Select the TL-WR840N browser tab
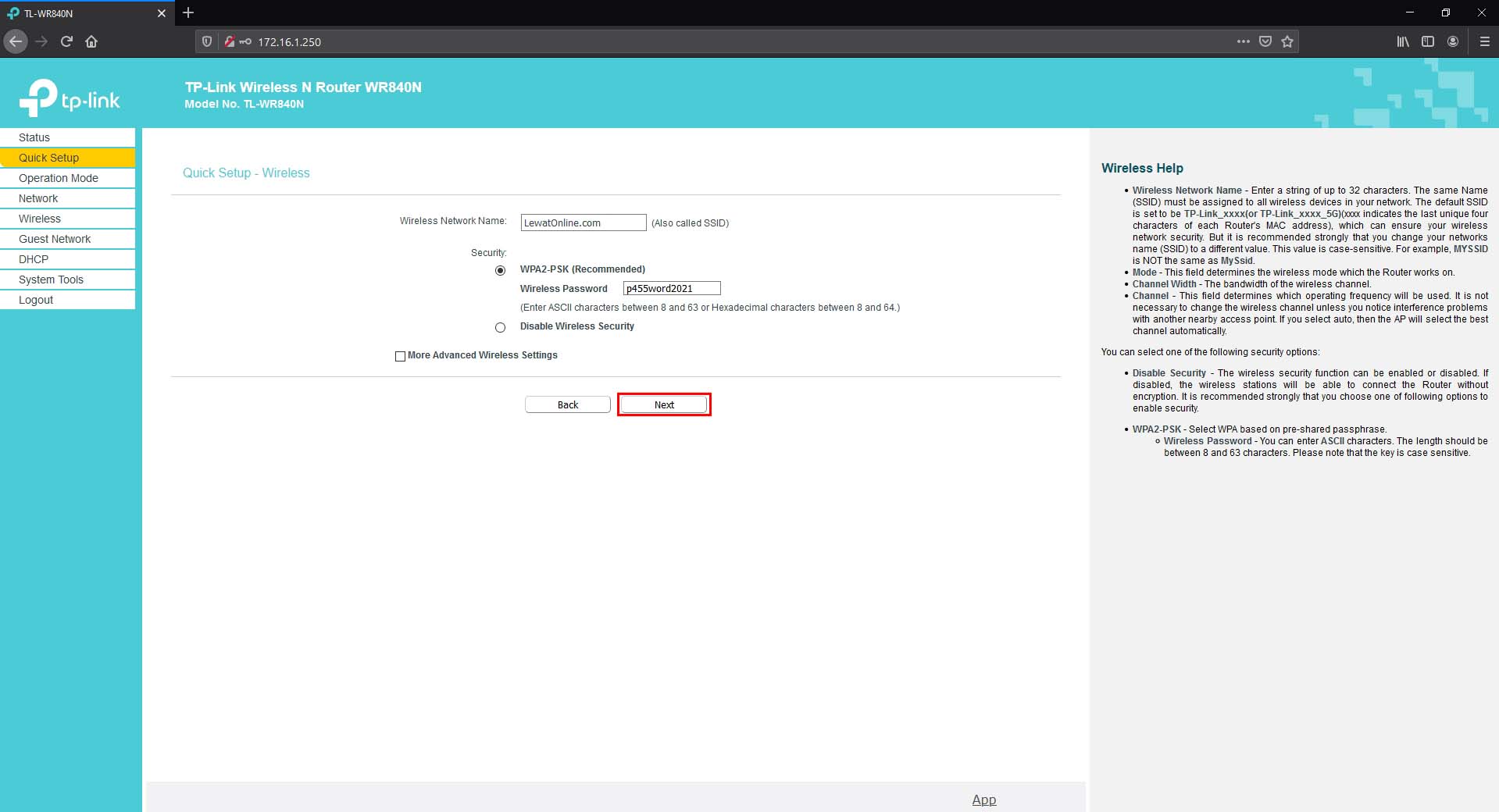Viewport: 1499px width, 812px height. point(86,13)
